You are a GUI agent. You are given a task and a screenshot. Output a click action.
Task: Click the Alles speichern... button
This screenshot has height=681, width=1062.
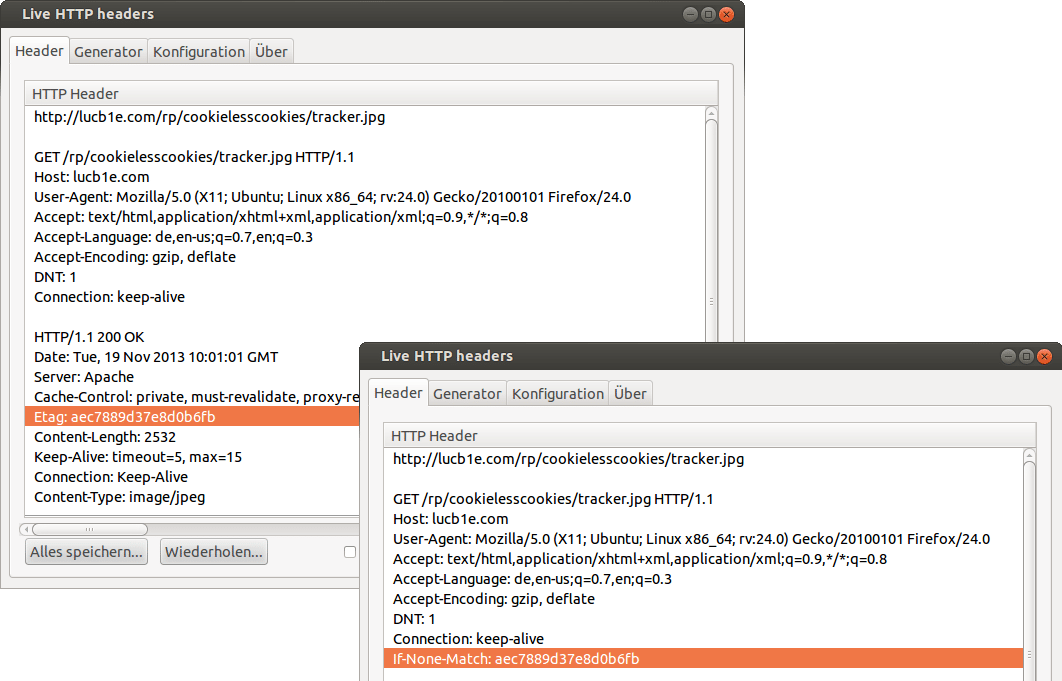[x=86, y=552]
